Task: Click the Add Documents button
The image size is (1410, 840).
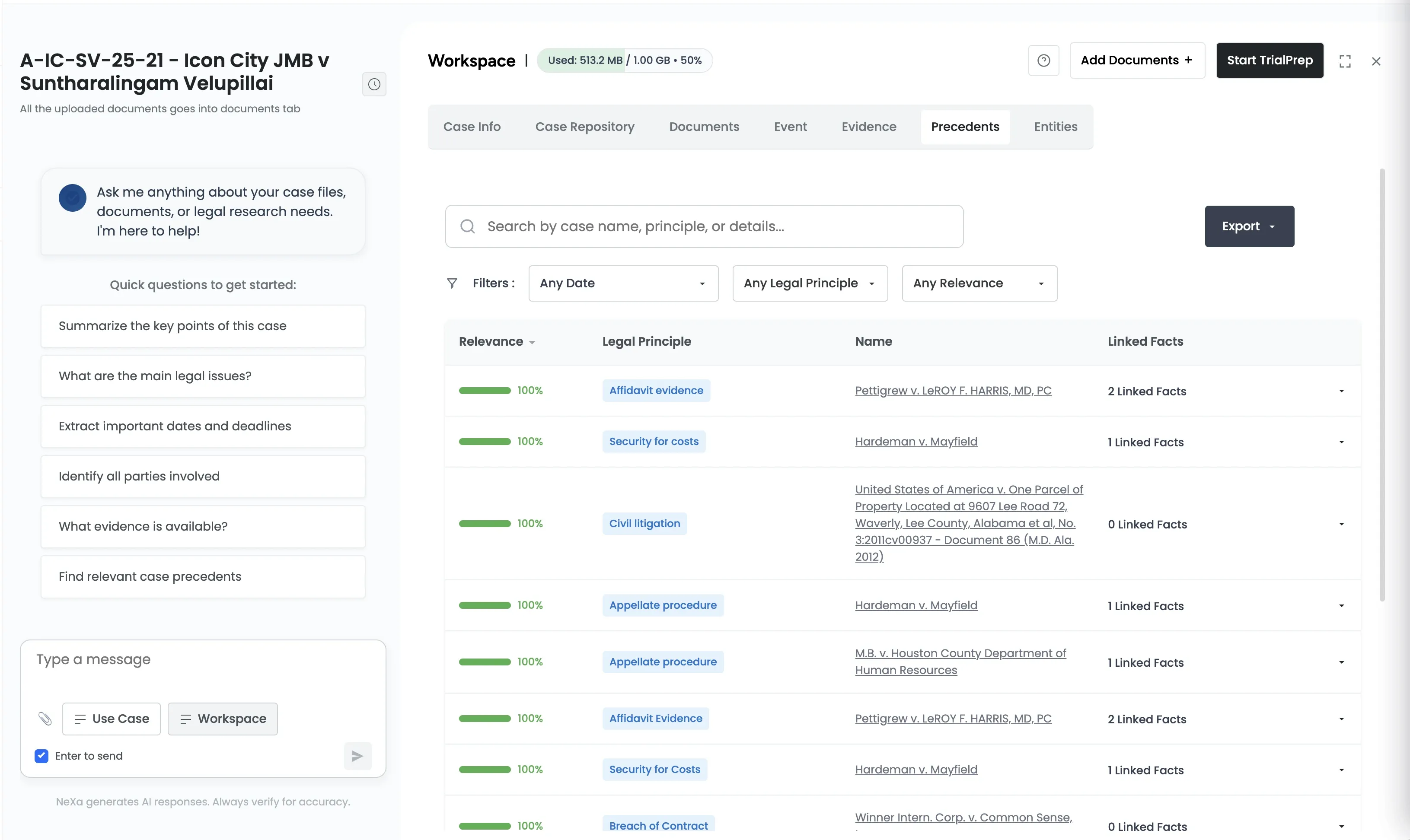Action: click(1136, 60)
